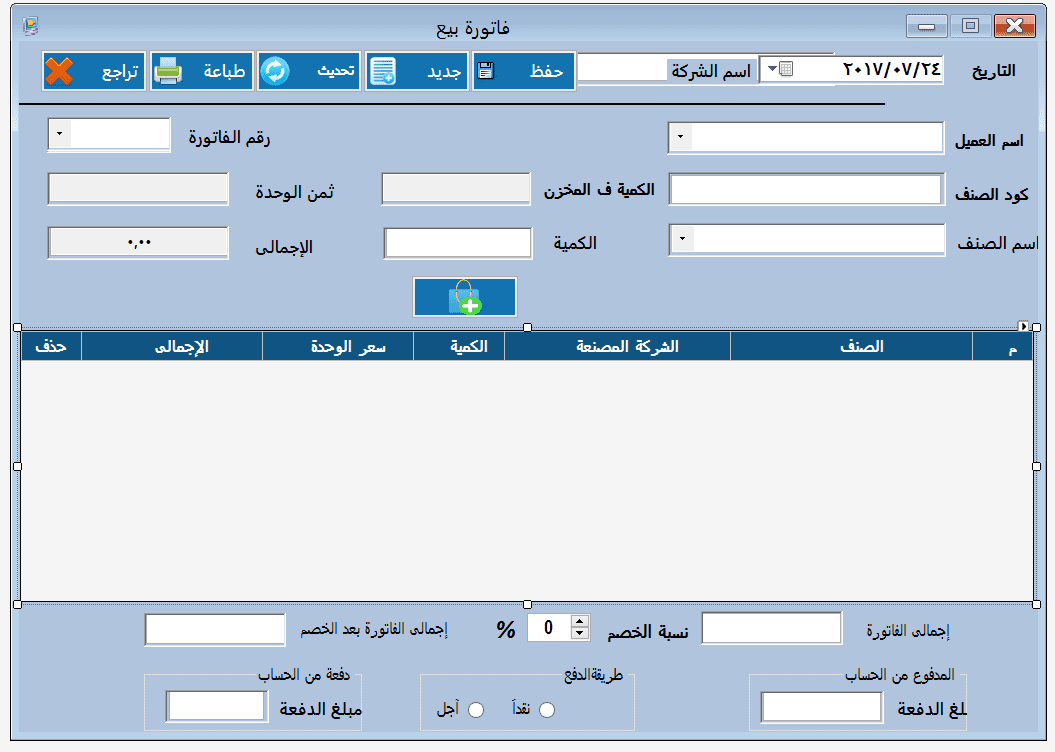Image resolution: width=1055 pixels, height=752 pixels.
Task: Click the الشركة المصنعة column header
Action: (617, 346)
